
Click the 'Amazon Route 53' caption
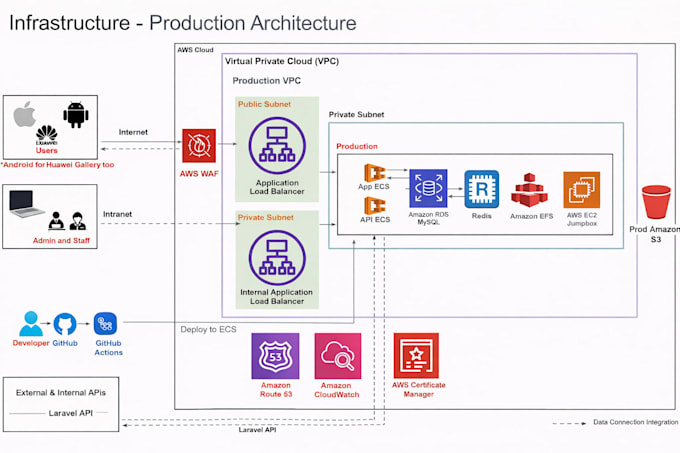(x=276, y=390)
